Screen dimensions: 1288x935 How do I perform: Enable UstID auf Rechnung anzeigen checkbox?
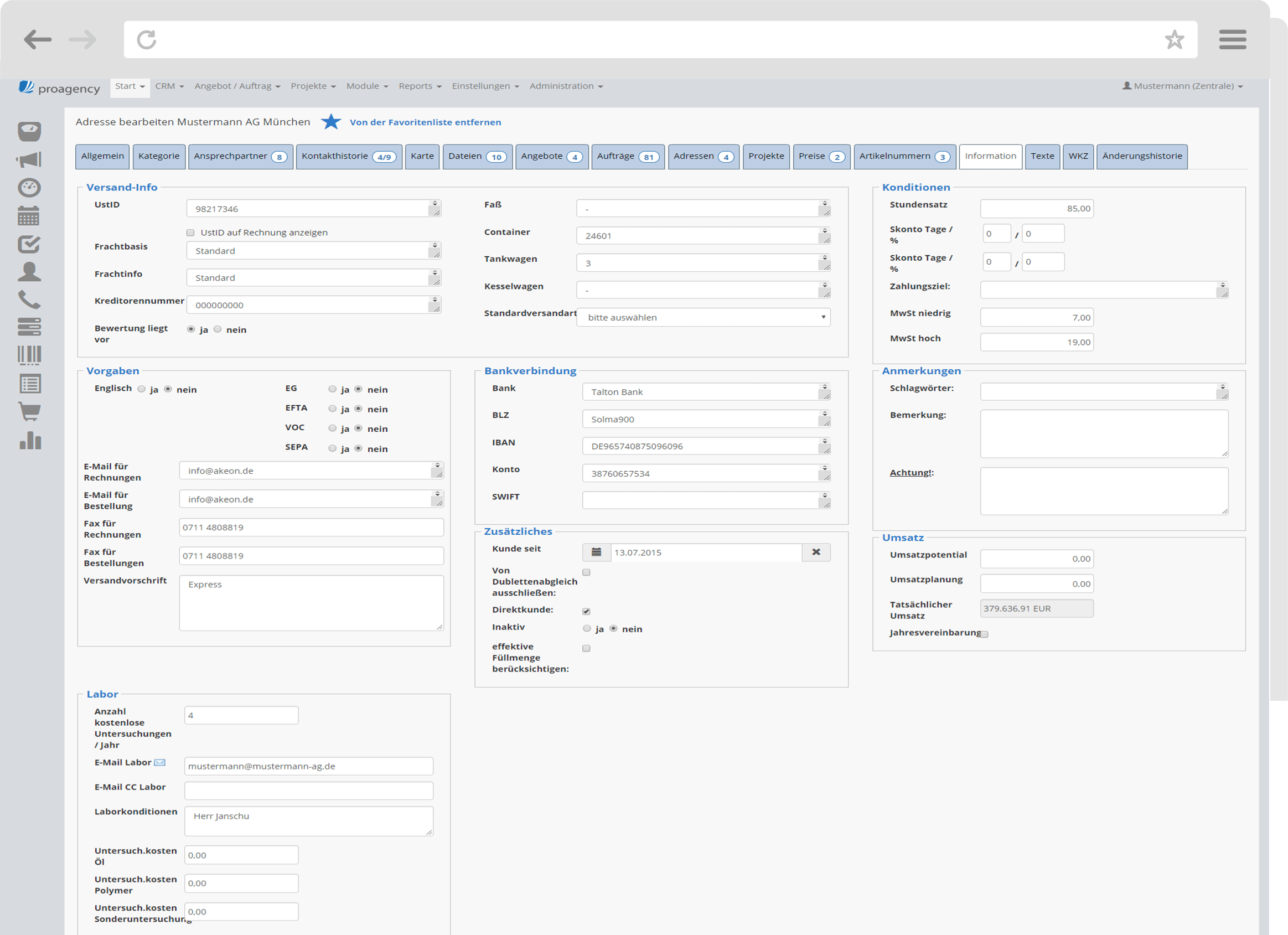click(x=190, y=233)
